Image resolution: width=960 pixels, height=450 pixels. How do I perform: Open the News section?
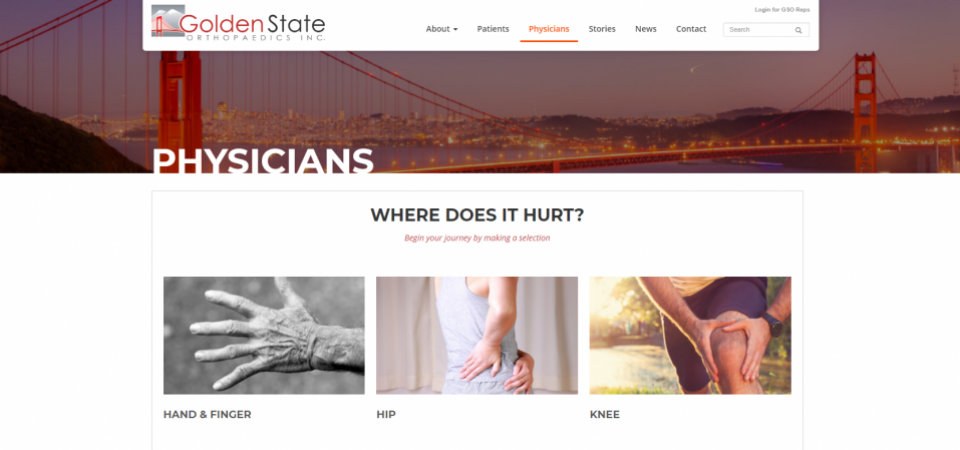click(645, 29)
